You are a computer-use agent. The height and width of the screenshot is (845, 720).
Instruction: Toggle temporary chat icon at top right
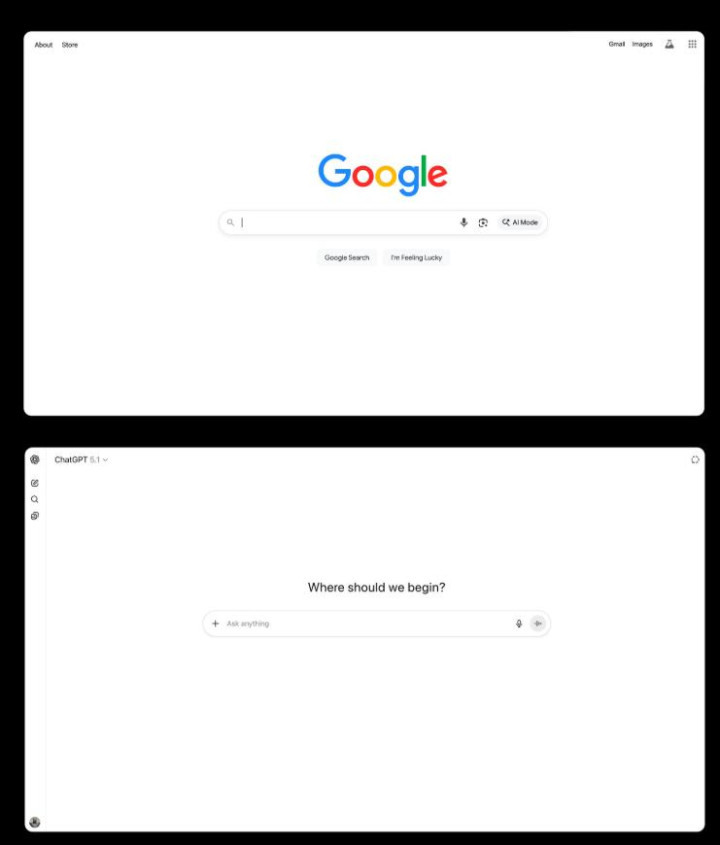(695, 460)
